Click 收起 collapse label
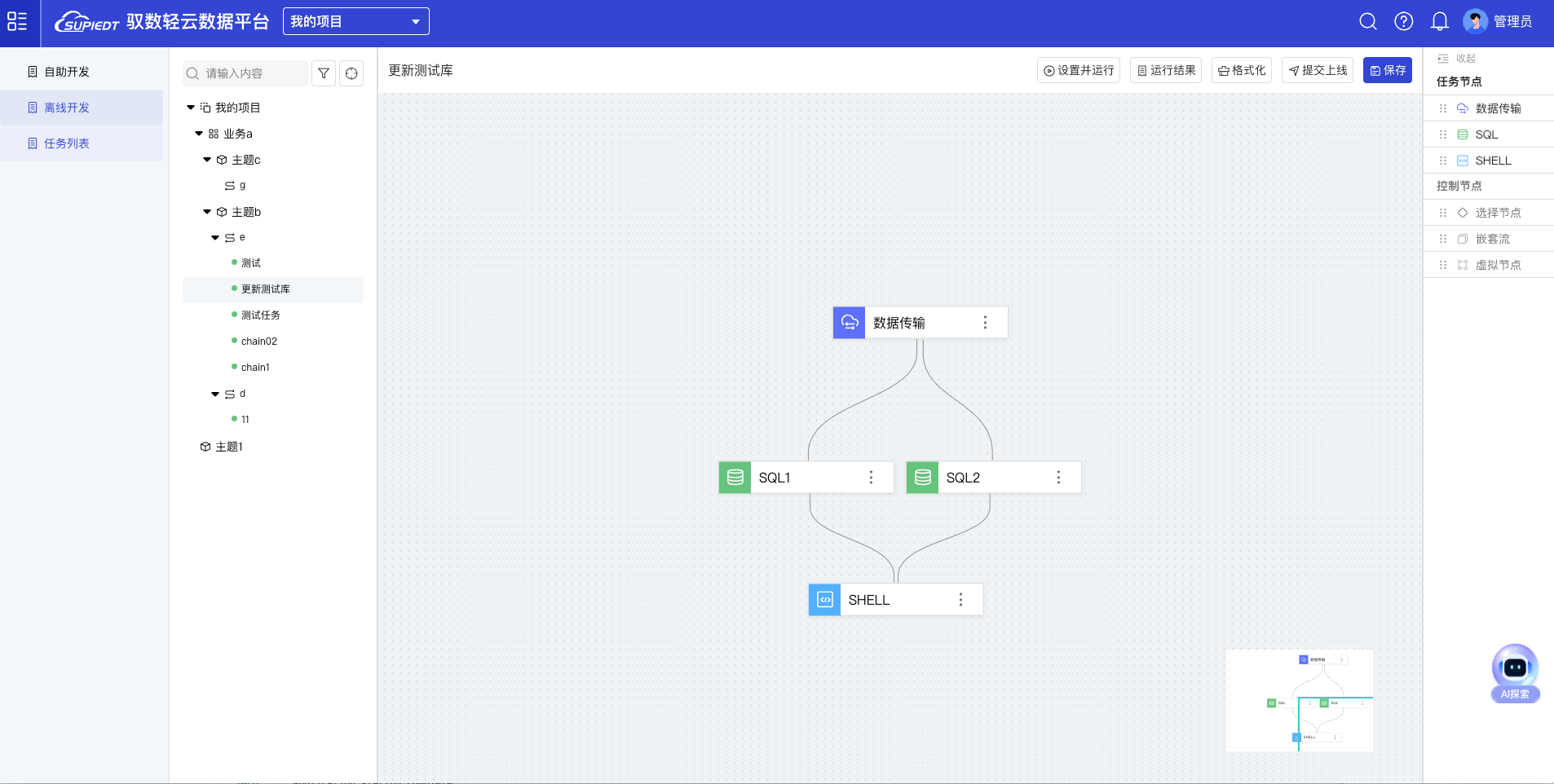Image resolution: width=1554 pixels, height=784 pixels. [x=1466, y=59]
